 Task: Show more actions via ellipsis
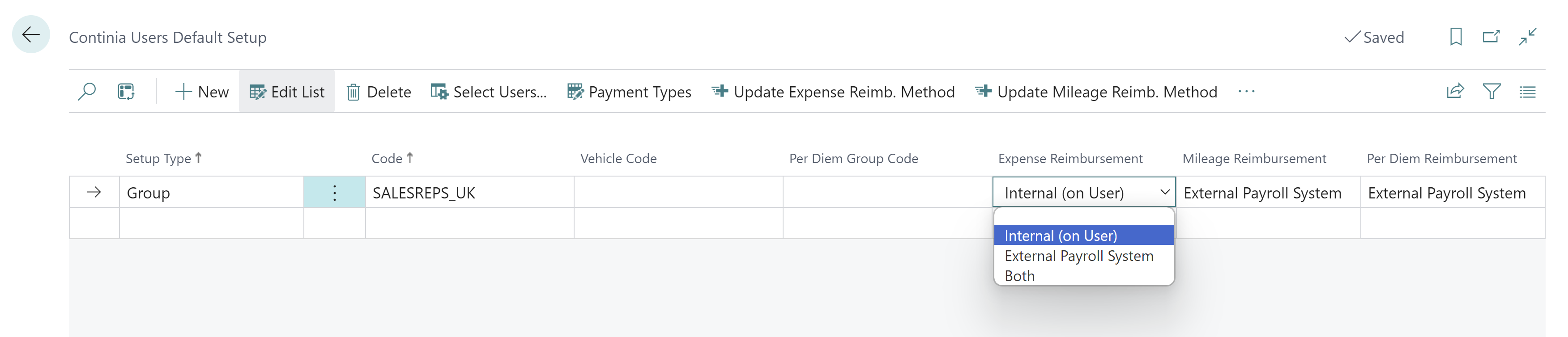point(1246,92)
